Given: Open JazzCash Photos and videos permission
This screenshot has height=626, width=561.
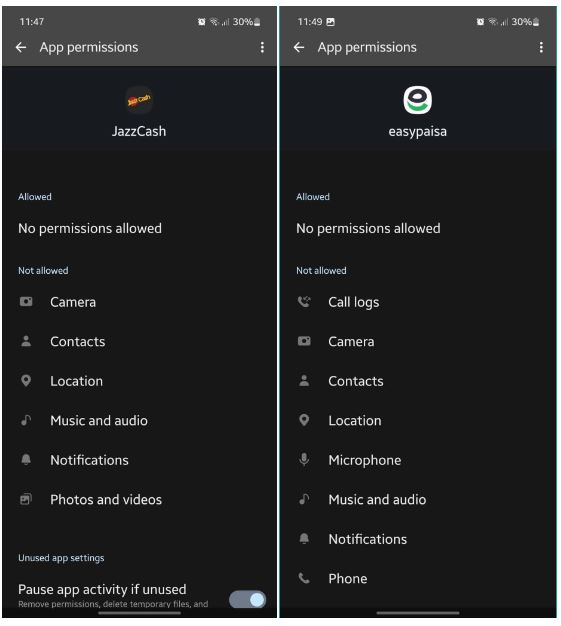Looking at the screenshot, I should [139, 499].
